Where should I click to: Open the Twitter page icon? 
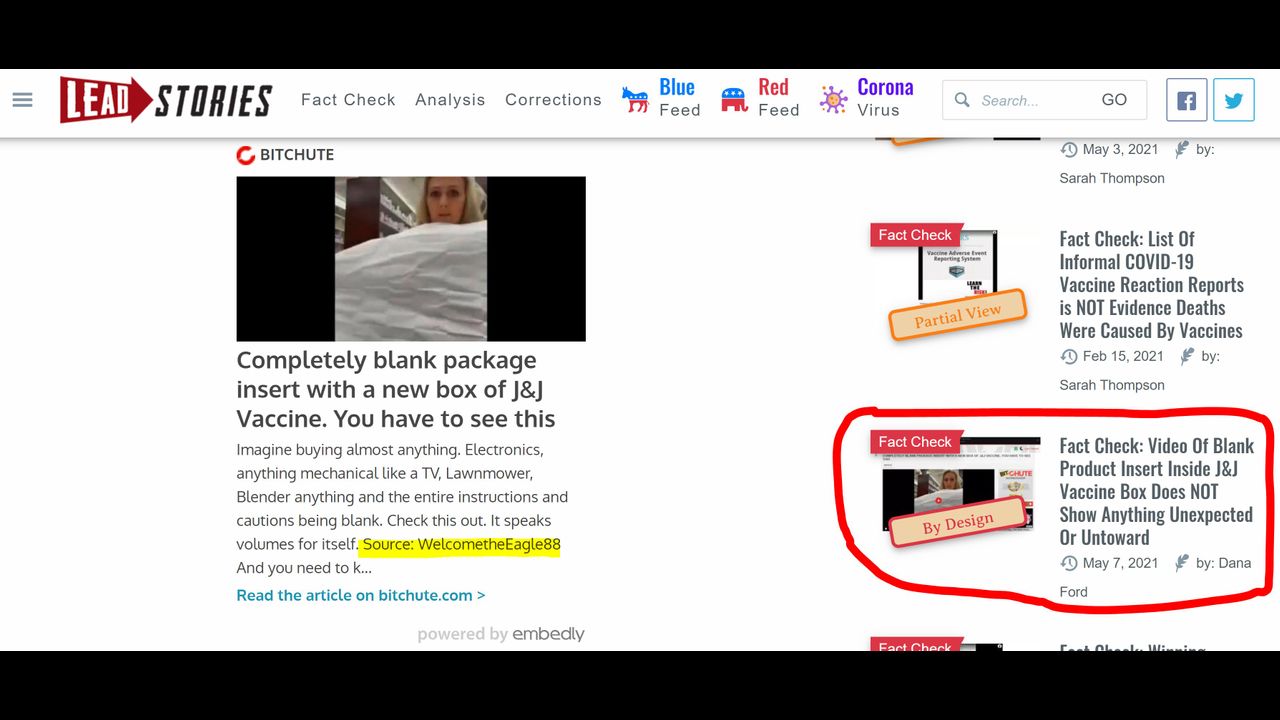point(1234,100)
